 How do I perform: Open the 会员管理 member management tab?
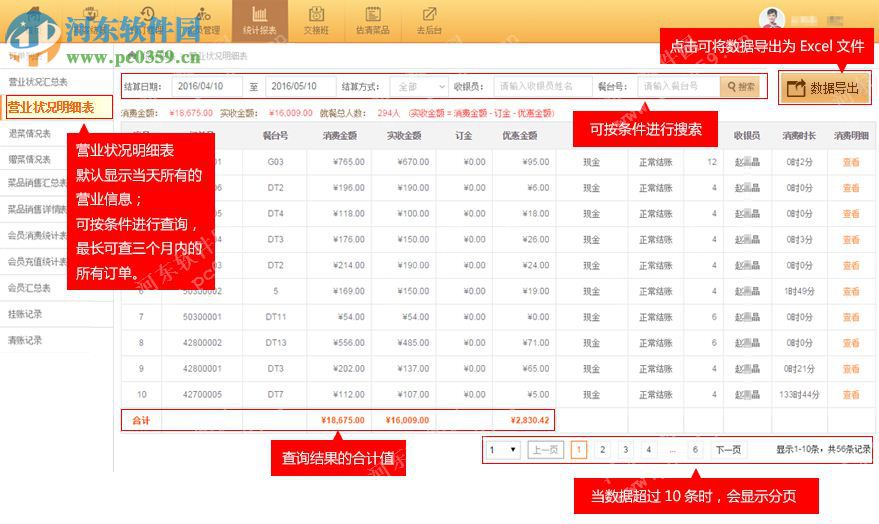click(x=203, y=21)
